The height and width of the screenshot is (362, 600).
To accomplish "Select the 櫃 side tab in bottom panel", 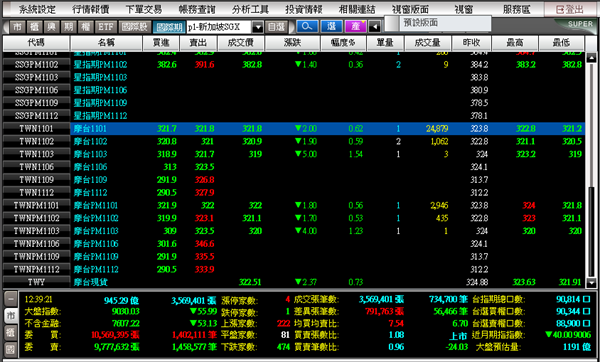I will 11,333.
